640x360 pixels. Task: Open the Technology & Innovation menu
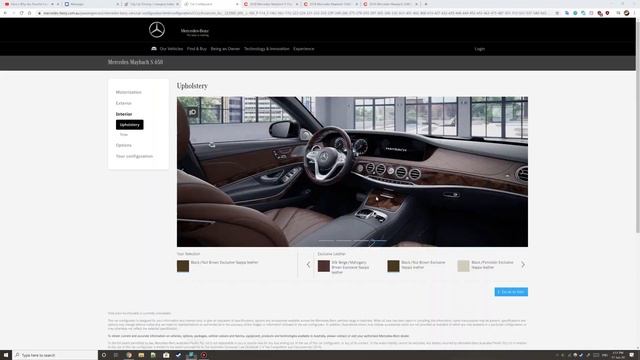coord(267,49)
